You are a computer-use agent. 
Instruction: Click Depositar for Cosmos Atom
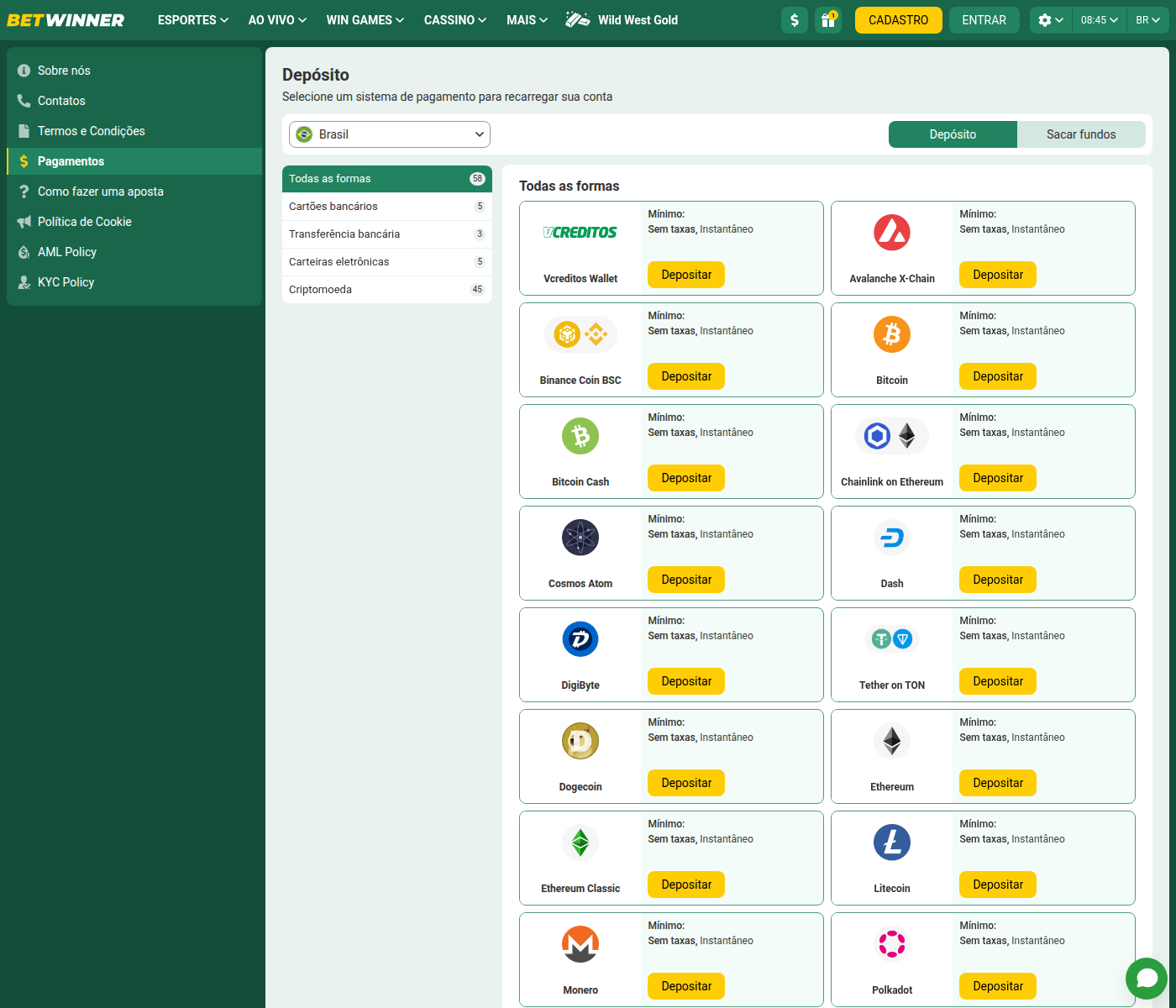pos(686,580)
